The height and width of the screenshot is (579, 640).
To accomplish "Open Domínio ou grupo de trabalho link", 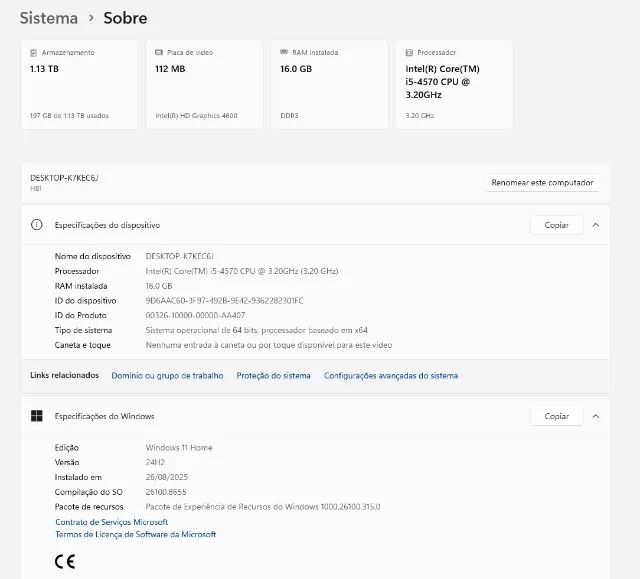I will pos(167,375).
